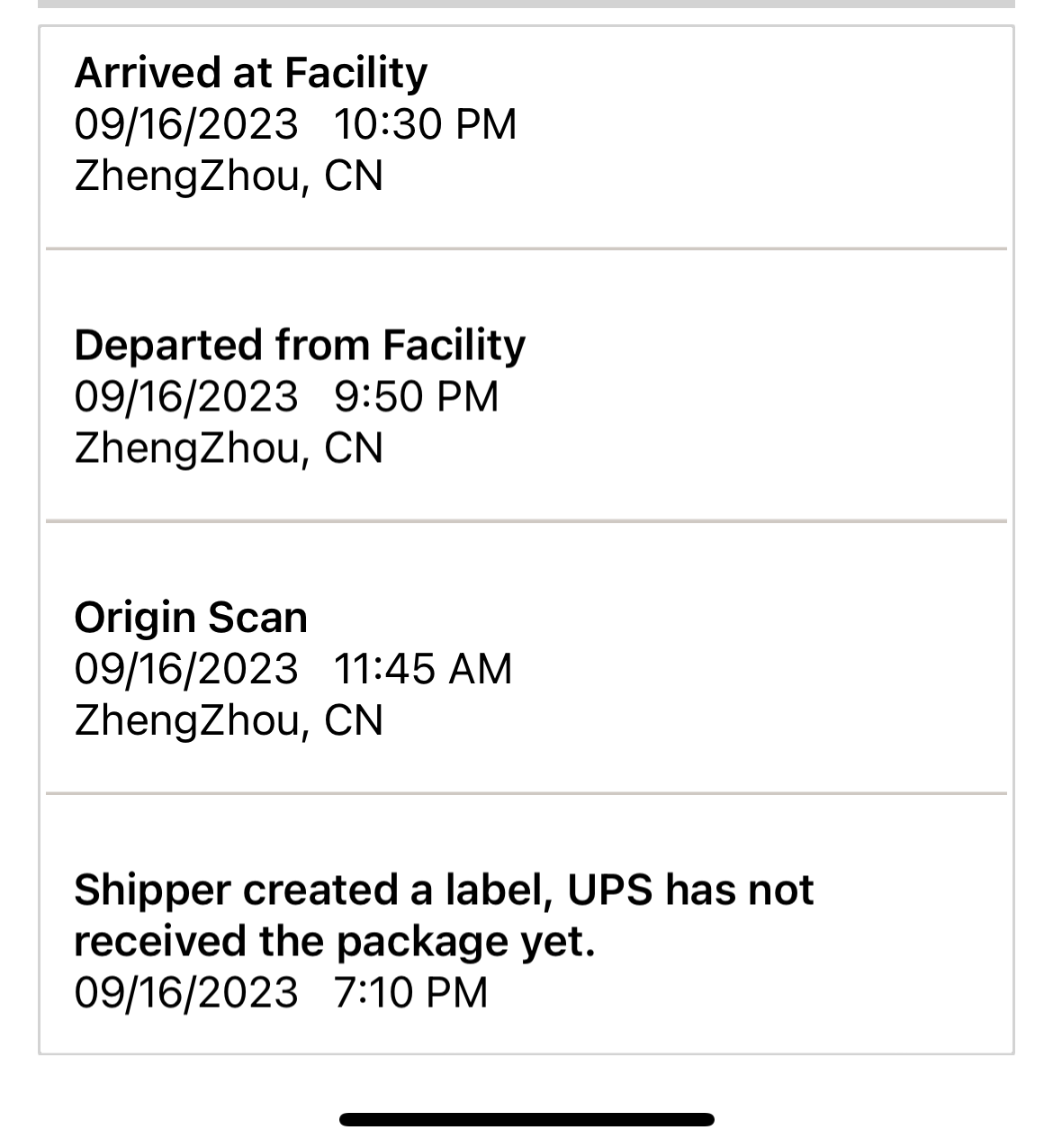1053x1148 pixels.
Task: Tap the date in the label created entry
Action: (x=185, y=993)
